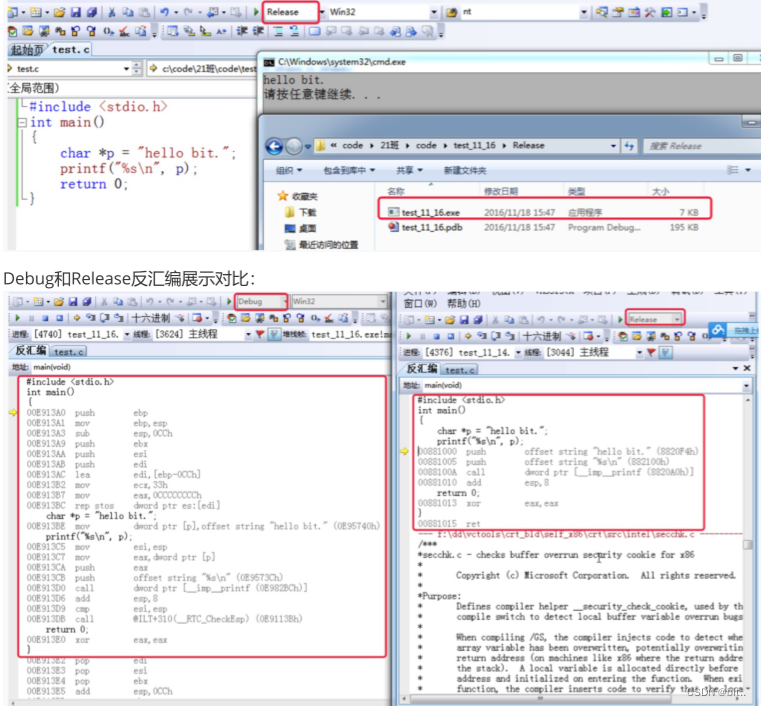This screenshot has width=761, height=706.
Task: Toggle highlighted funnel button in Debug window debug-location toolbar
Action: pyautogui.click(x=274, y=334)
